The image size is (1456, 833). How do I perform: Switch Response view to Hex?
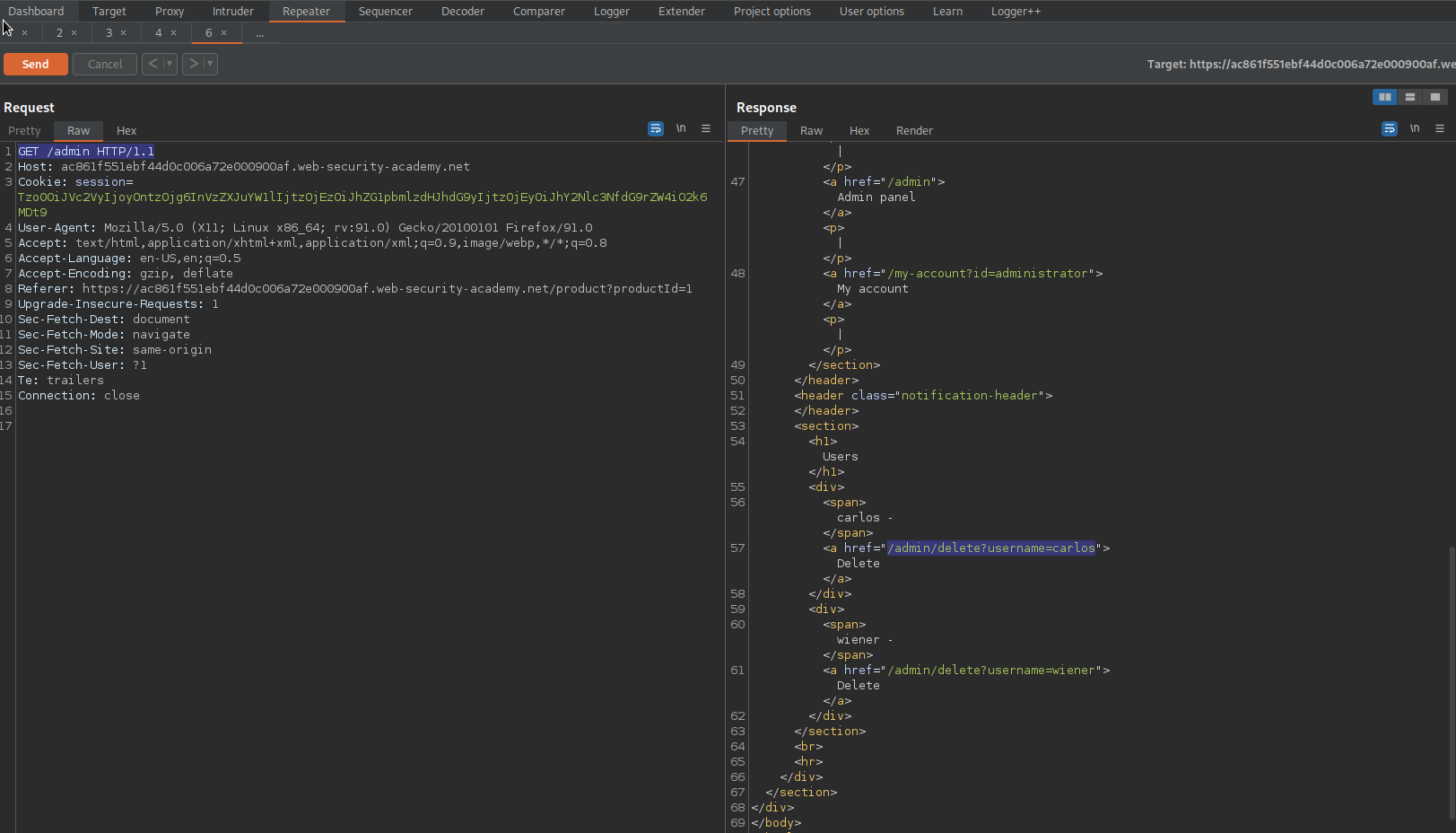(x=859, y=130)
